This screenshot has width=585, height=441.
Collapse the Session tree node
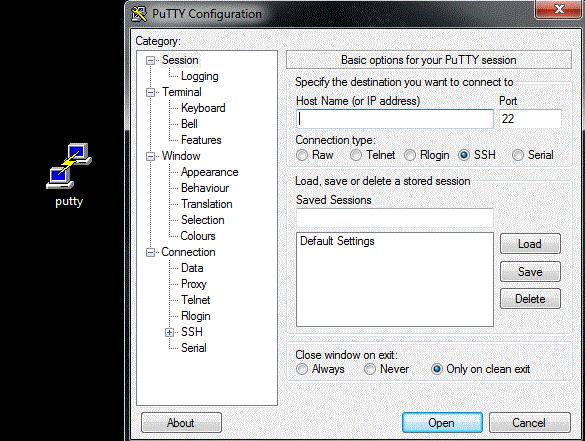[x=150, y=60]
